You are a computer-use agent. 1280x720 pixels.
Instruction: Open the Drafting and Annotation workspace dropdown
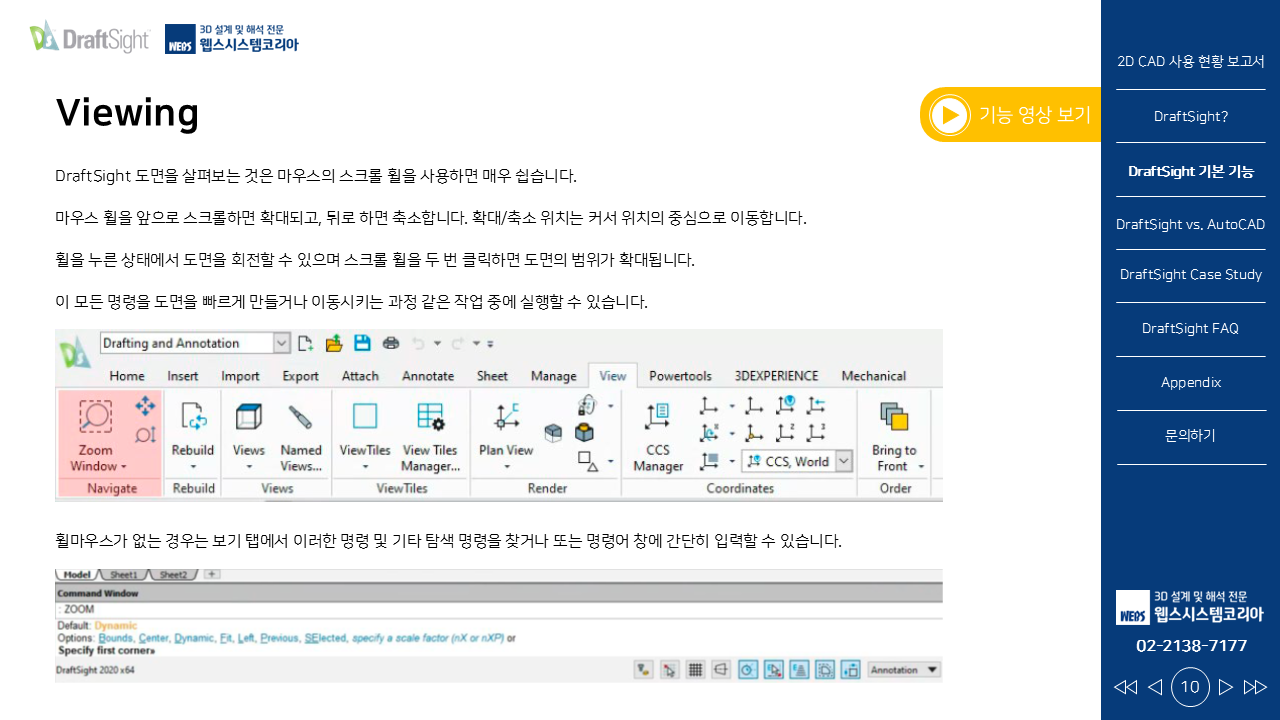(x=282, y=343)
